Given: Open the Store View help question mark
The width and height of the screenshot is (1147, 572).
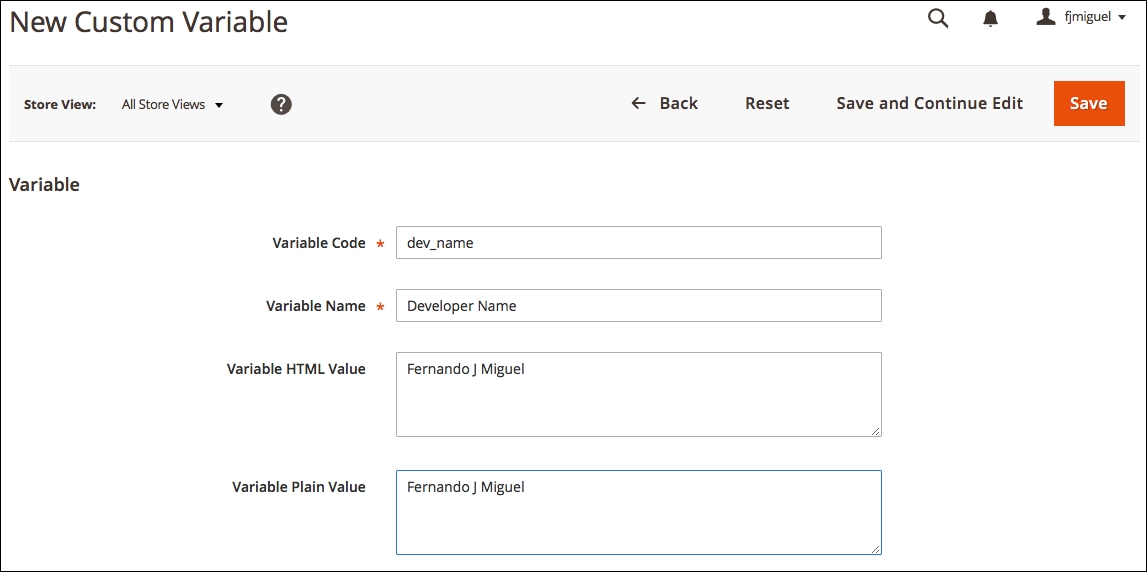Looking at the screenshot, I should point(281,104).
